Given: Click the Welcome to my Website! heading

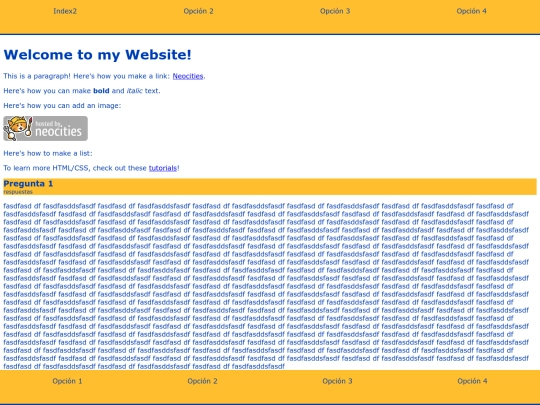Looking at the screenshot, I should tap(97, 55).
